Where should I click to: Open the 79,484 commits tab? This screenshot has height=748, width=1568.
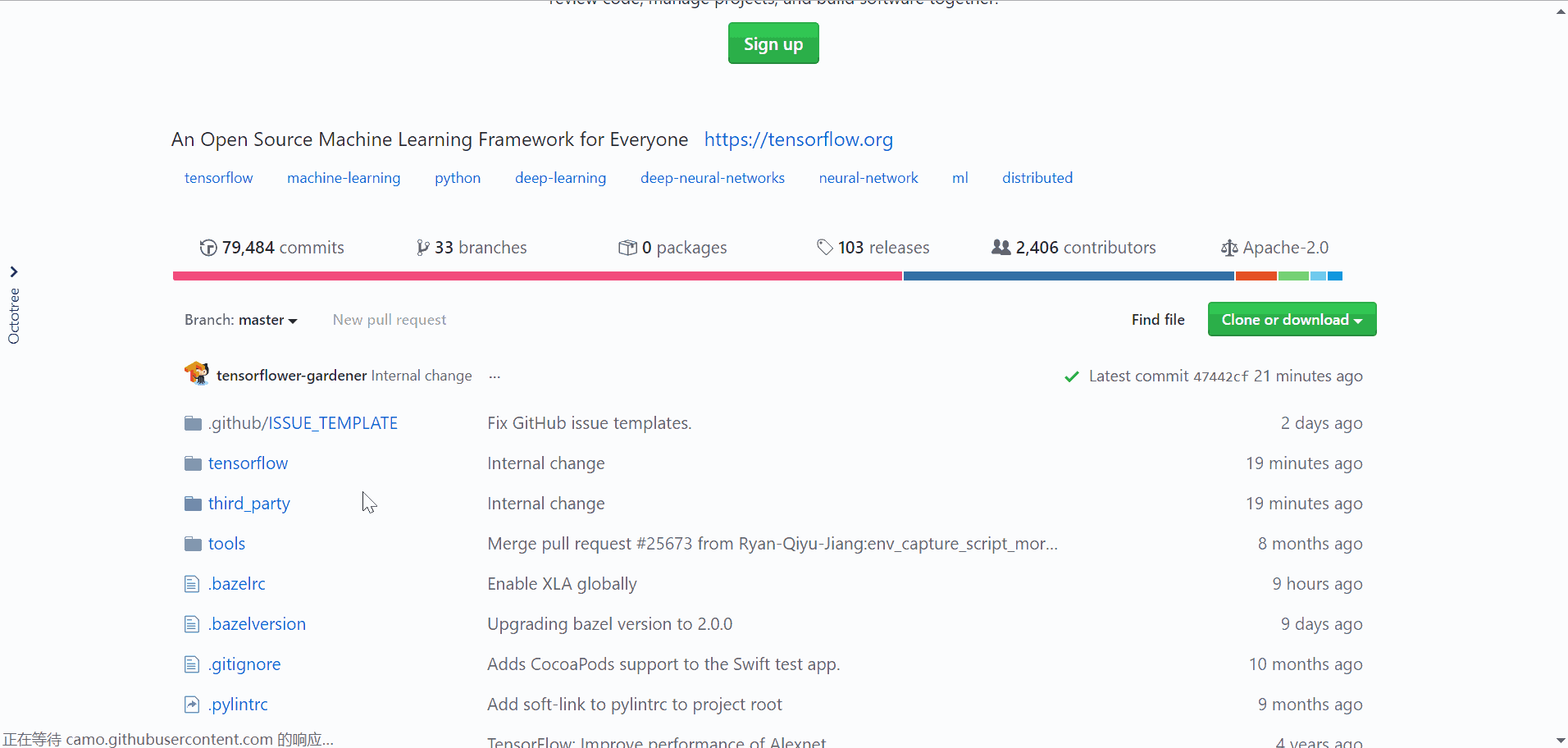pos(272,248)
